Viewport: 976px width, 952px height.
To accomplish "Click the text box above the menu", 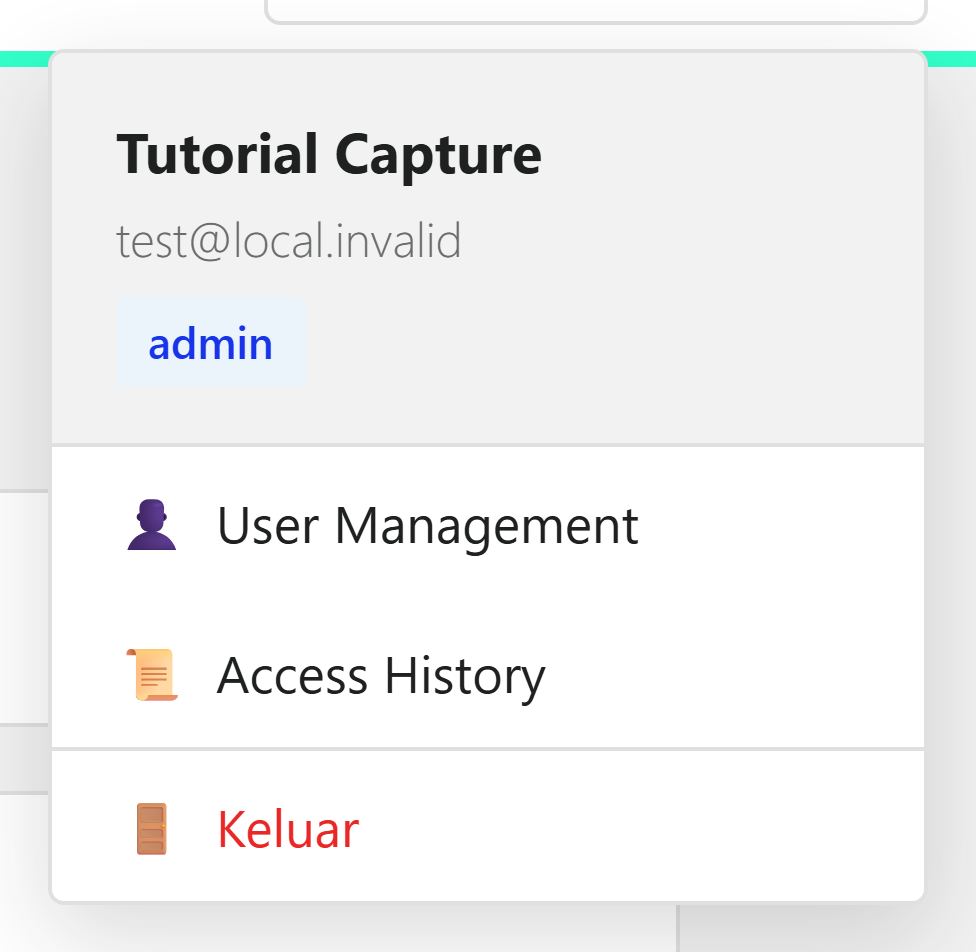I will tap(596, 11).
